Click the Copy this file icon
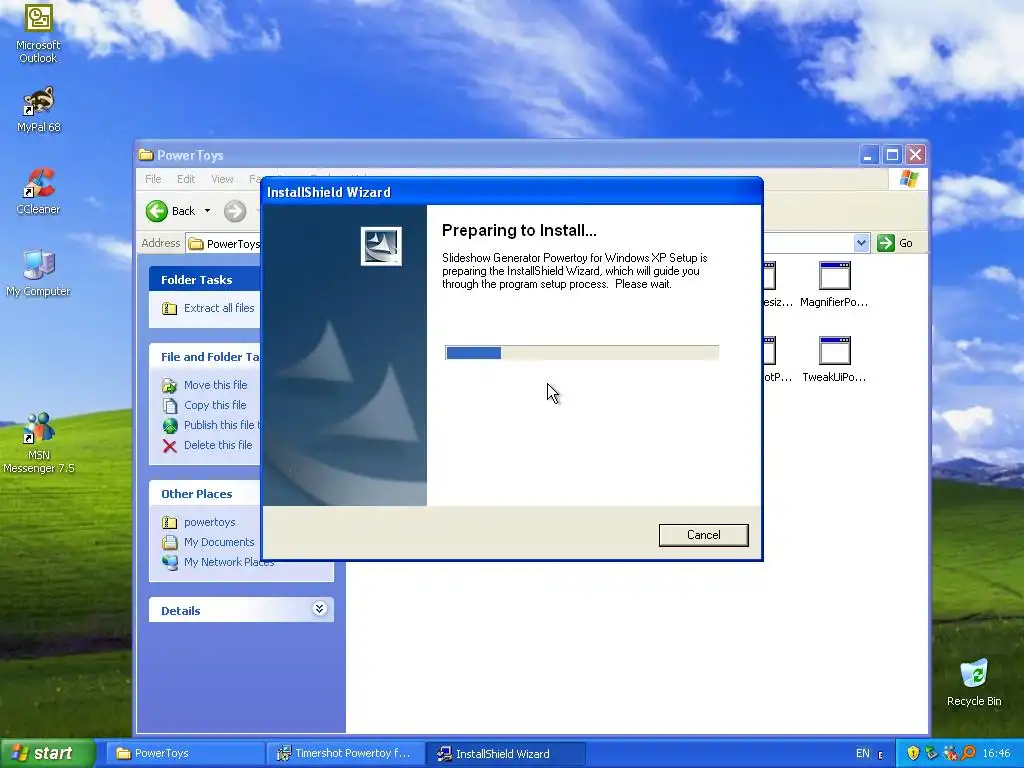This screenshot has width=1024, height=768. pyautogui.click(x=170, y=406)
